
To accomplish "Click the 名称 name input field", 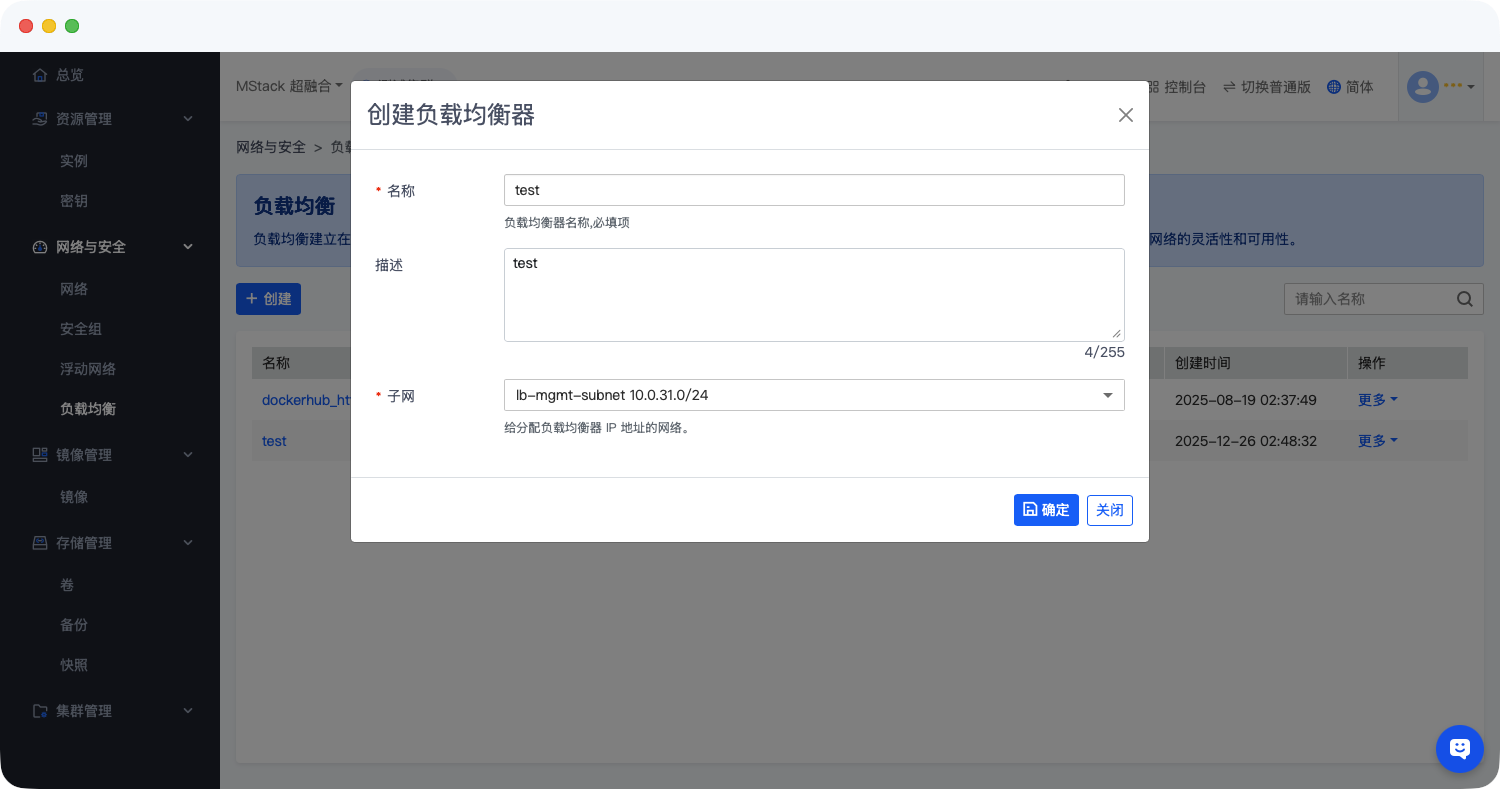I will pyautogui.click(x=813, y=190).
